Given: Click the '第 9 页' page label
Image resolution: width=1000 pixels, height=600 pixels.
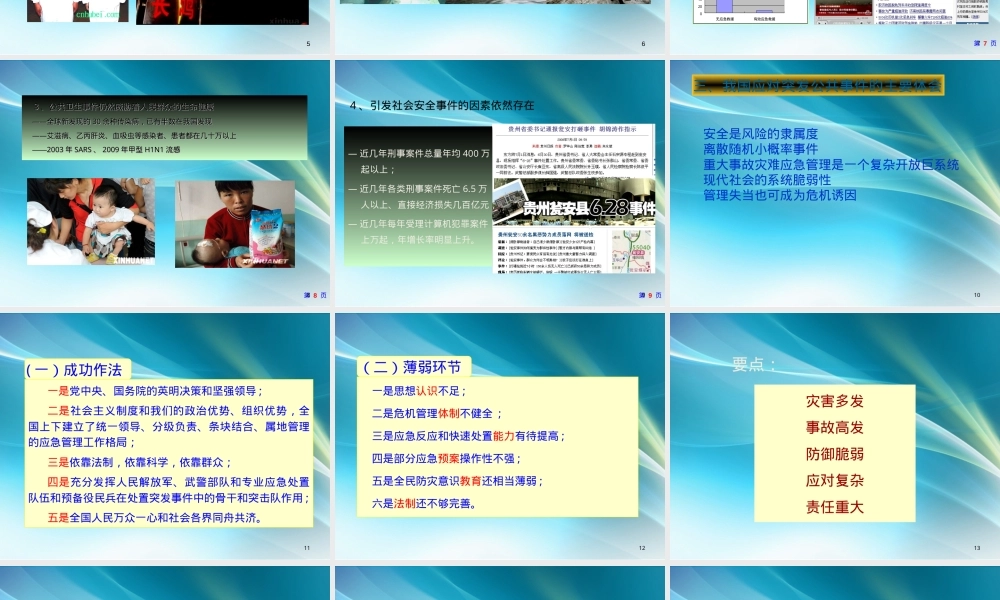Looking at the screenshot, I should coord(650,295).
